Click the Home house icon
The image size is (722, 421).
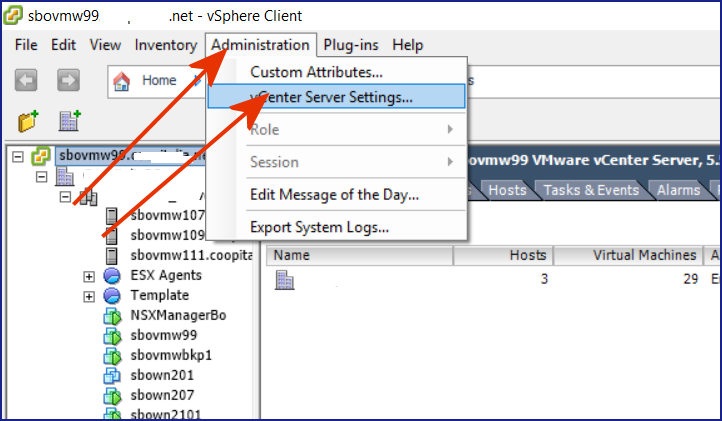tap(122, 81)
